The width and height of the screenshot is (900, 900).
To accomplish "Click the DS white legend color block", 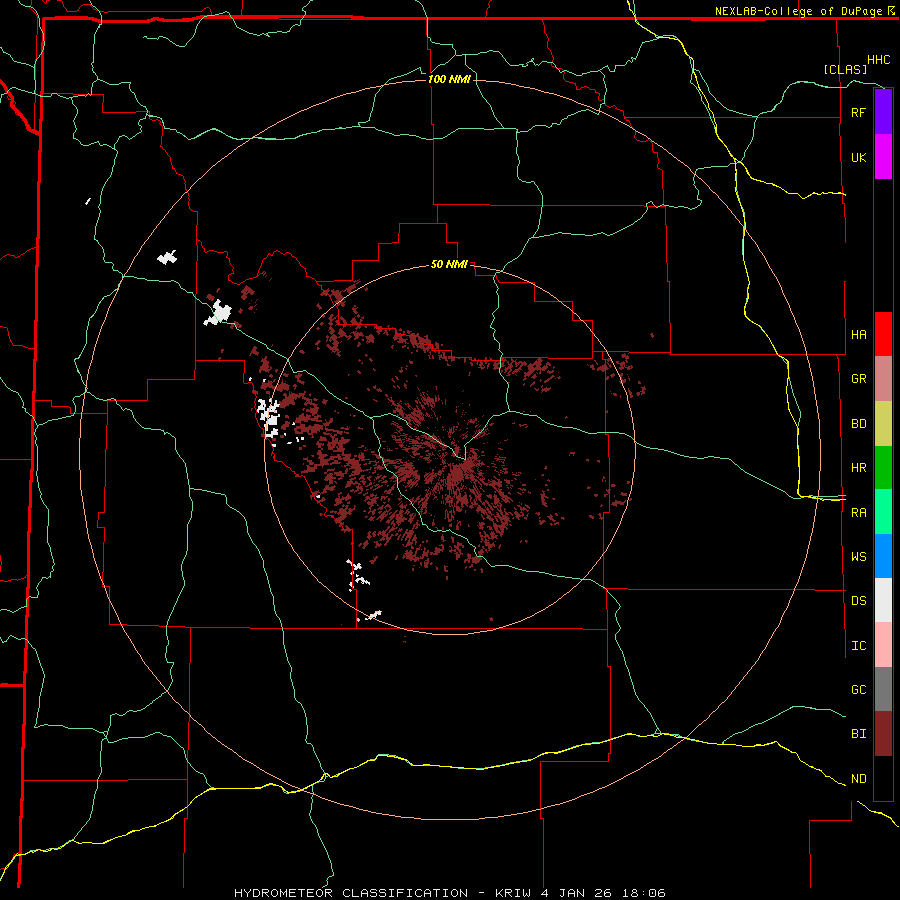I will (x=883, y=600).
